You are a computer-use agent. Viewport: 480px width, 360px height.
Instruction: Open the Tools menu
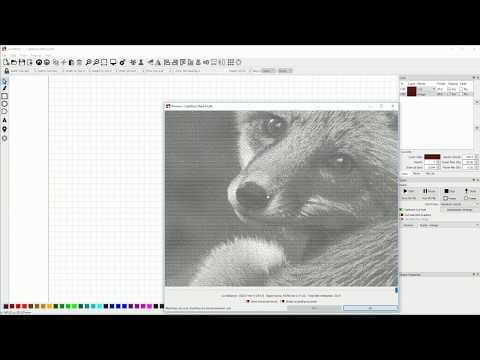tap(24, 55)
